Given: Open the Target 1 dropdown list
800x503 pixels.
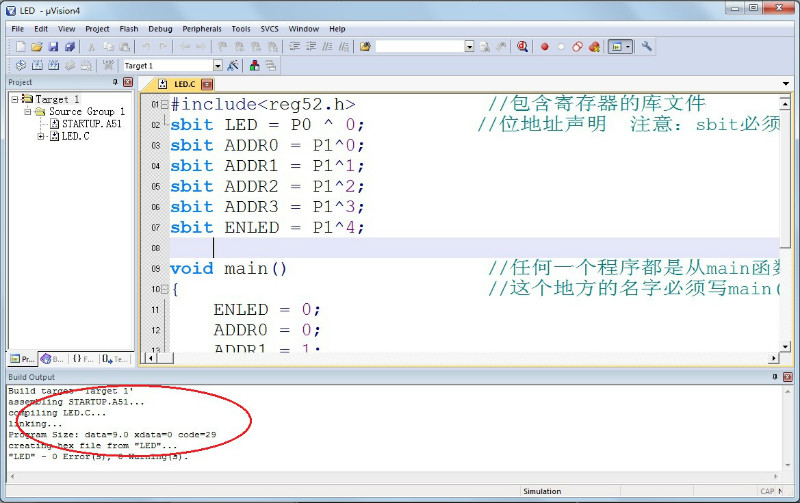Looking at the screenshot, I should point(219,66).
